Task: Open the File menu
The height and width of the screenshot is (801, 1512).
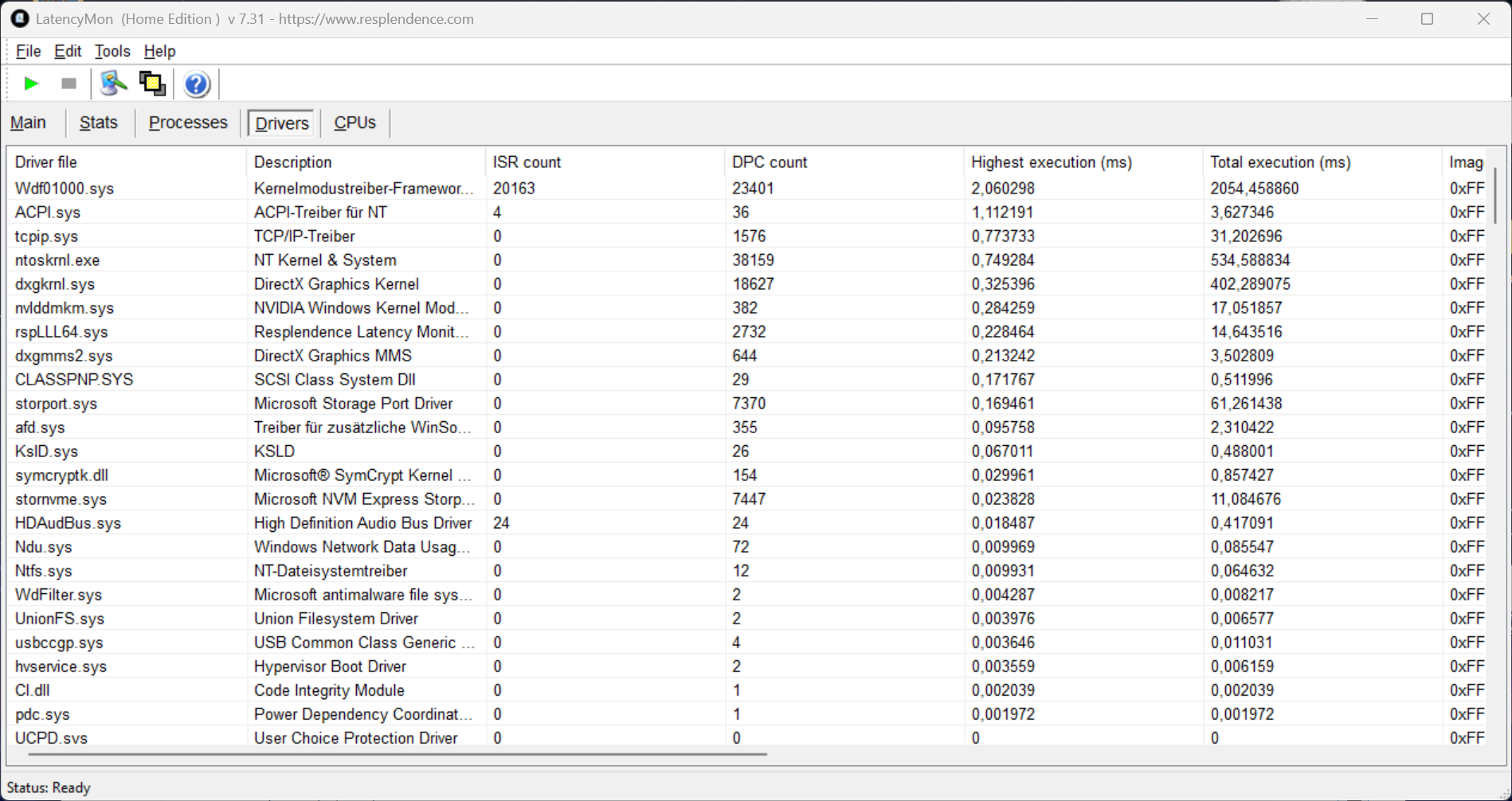Action: [x=28, y=51]
